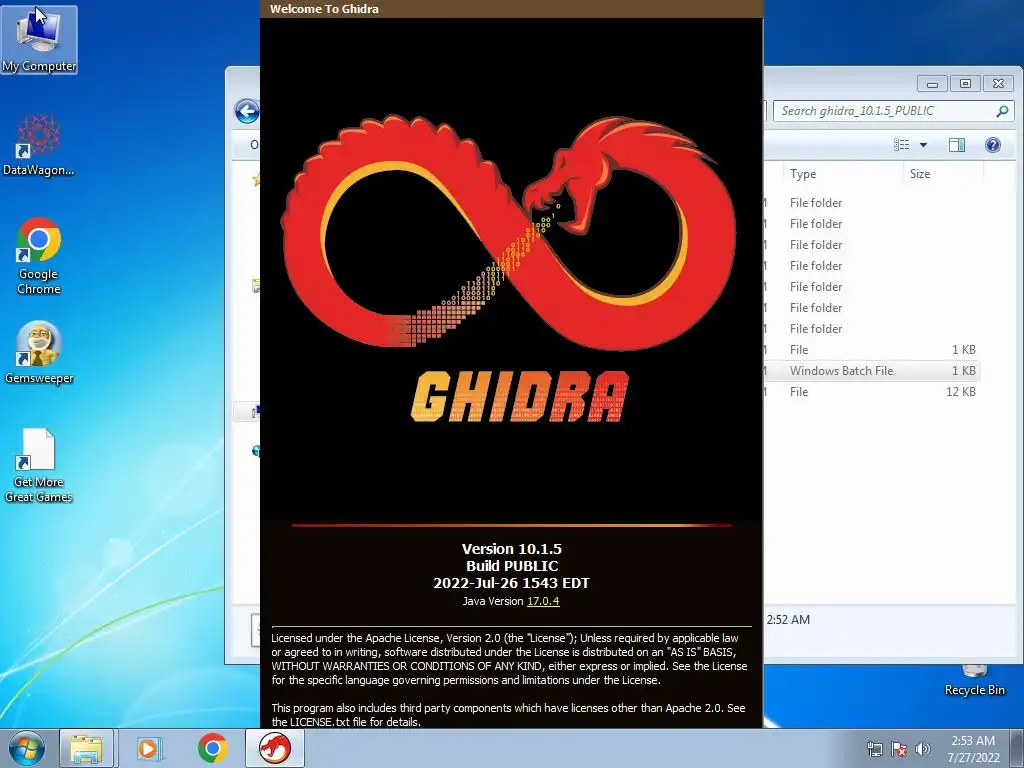The image size is (1024, 768).
Task: Open the view options dropdown arrow
Action: tap(923, 145)
